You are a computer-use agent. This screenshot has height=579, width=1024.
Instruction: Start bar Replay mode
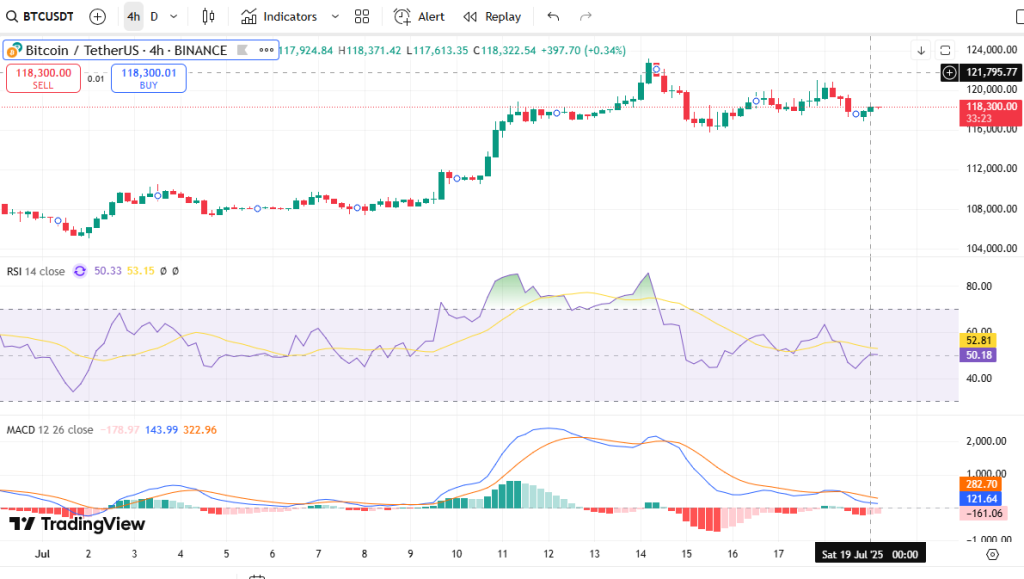491,16
